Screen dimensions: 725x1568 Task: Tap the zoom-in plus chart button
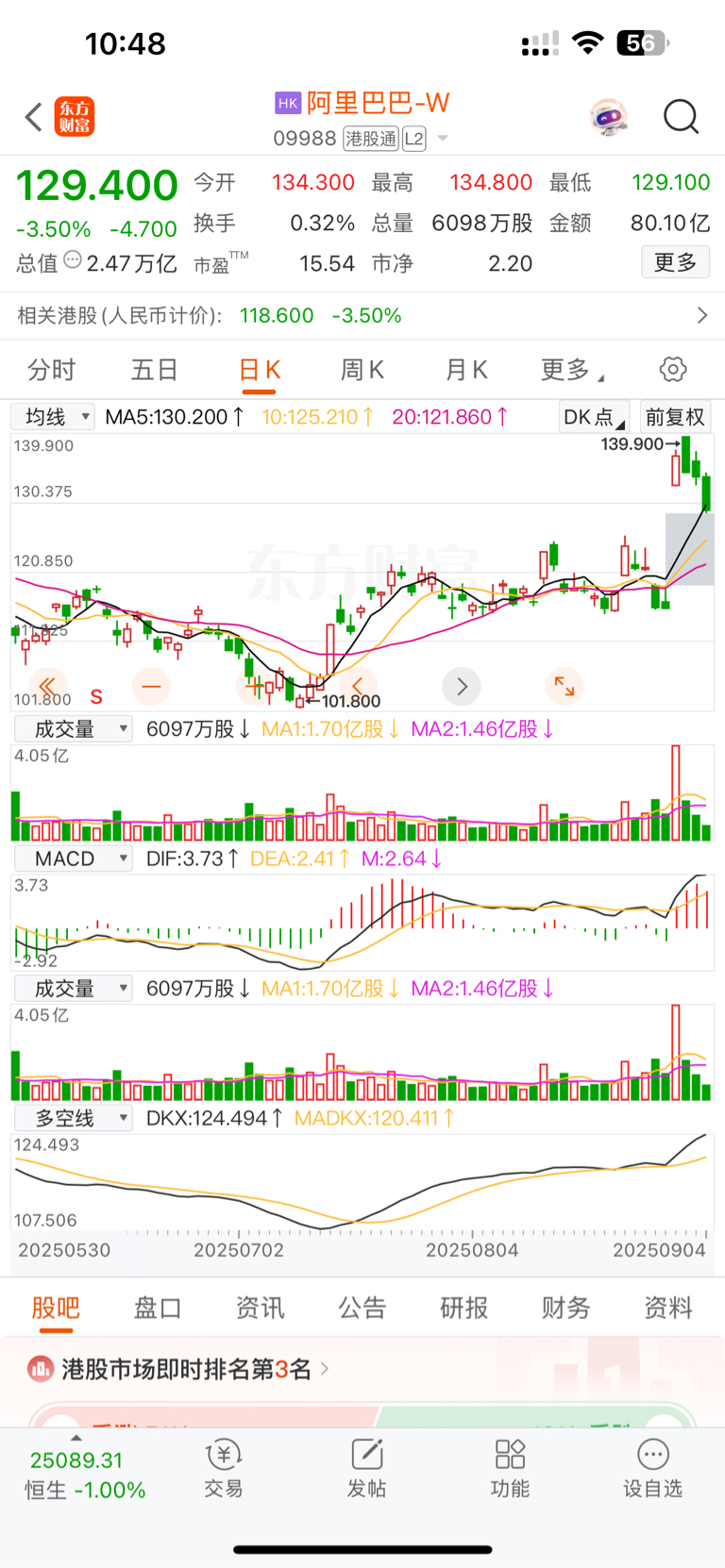tap(255, 686)
